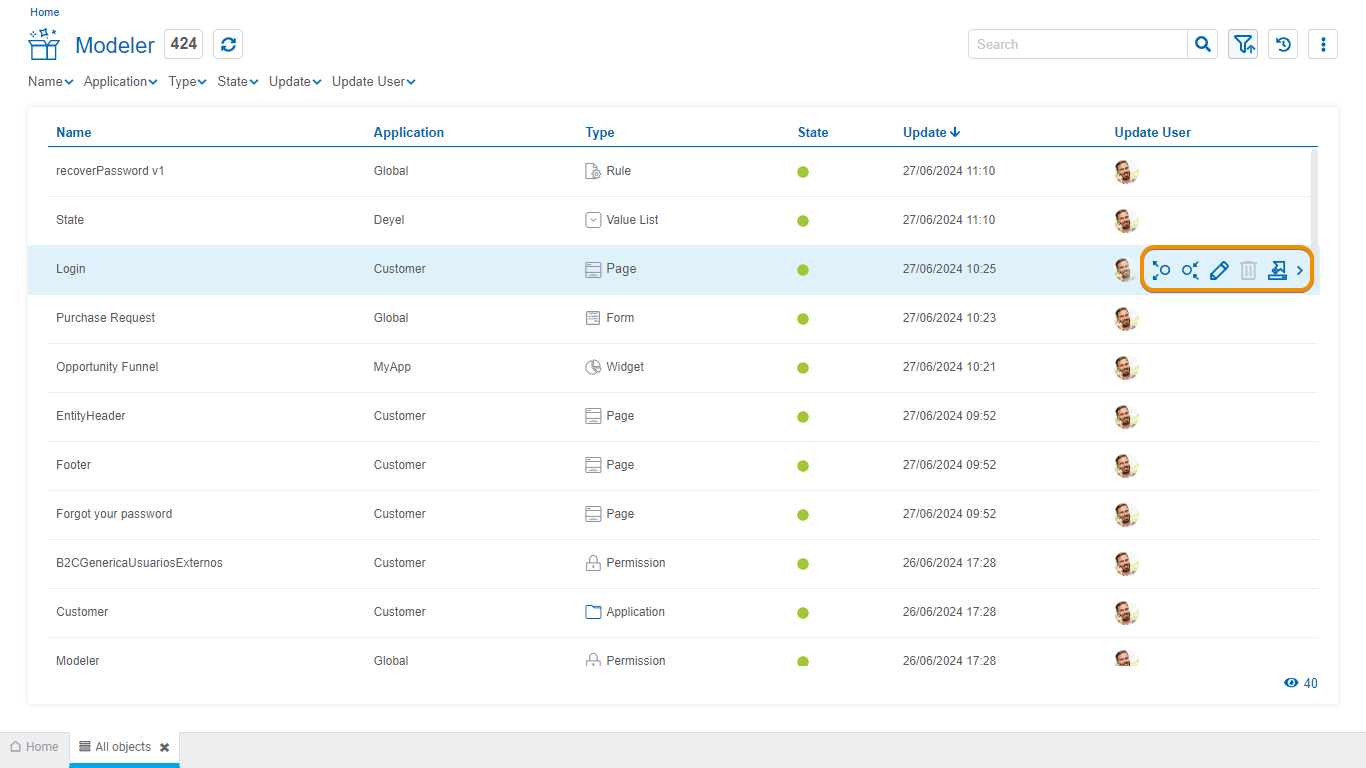Click the eye icon showing 40
The image size is (1366, 768).
coord(1291,683)
